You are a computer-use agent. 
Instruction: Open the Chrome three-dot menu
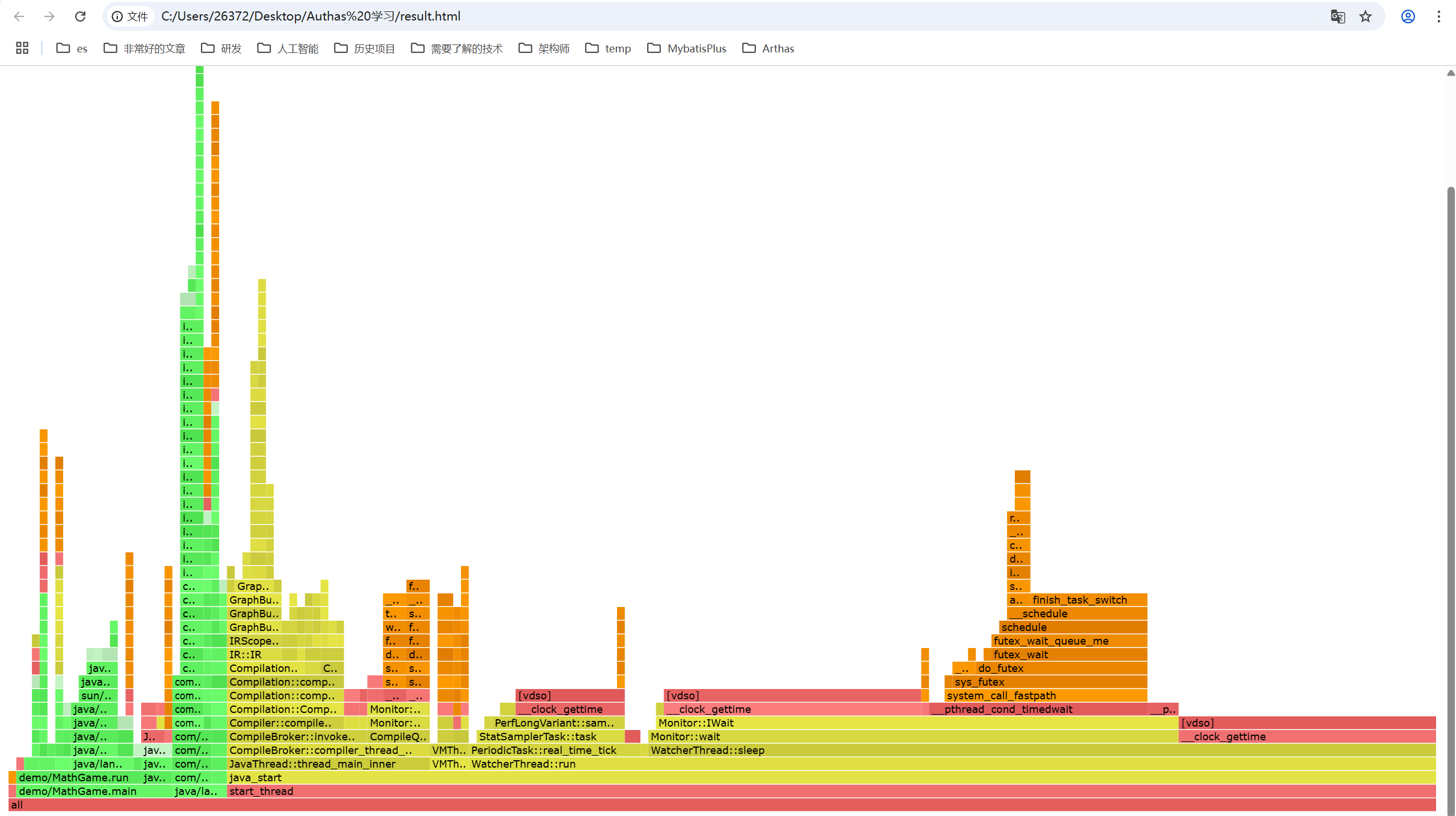tap(1439, 16)
